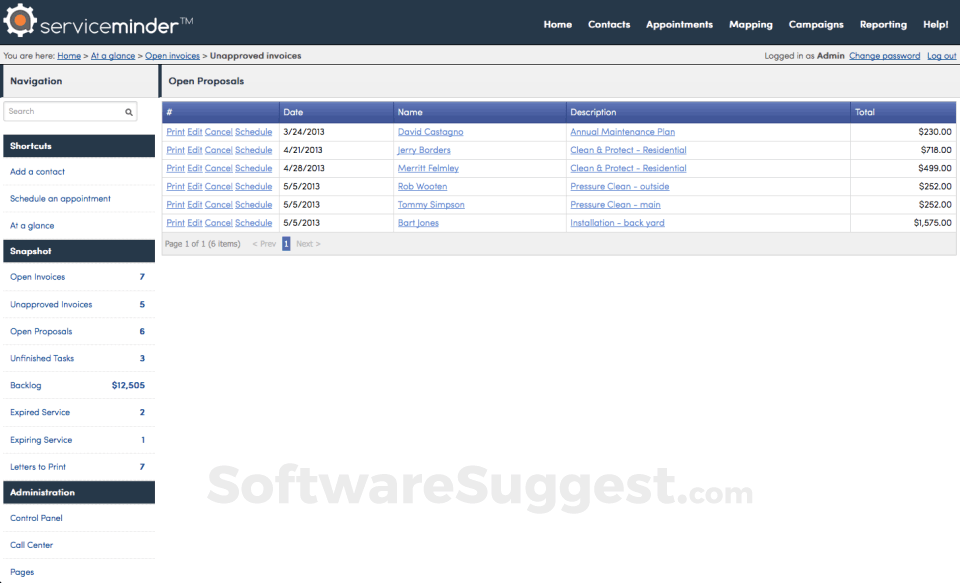Screen dimensions: 960x583
Task: Go to the Mapping menu item
Action: pyautogui.click(x=750, y=24)
